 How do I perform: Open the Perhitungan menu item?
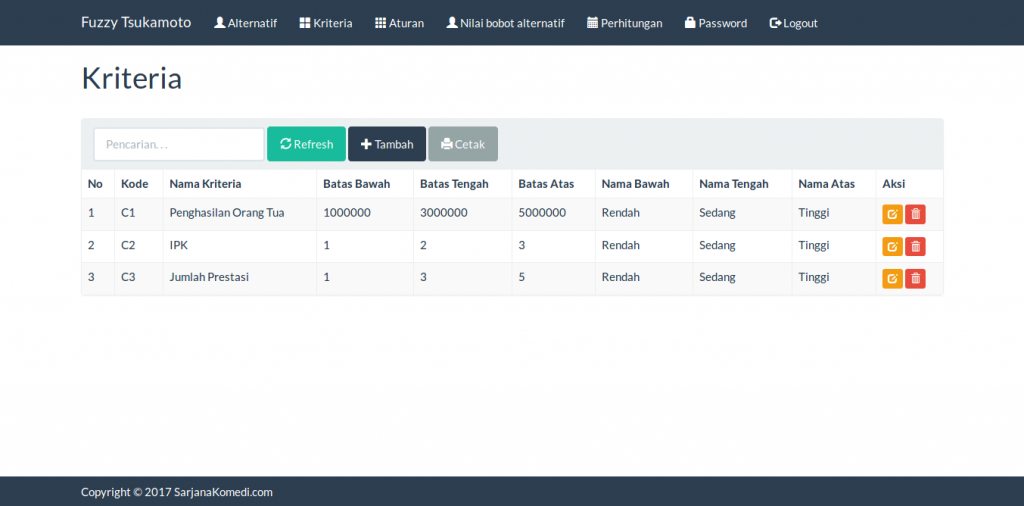[624, 23]
